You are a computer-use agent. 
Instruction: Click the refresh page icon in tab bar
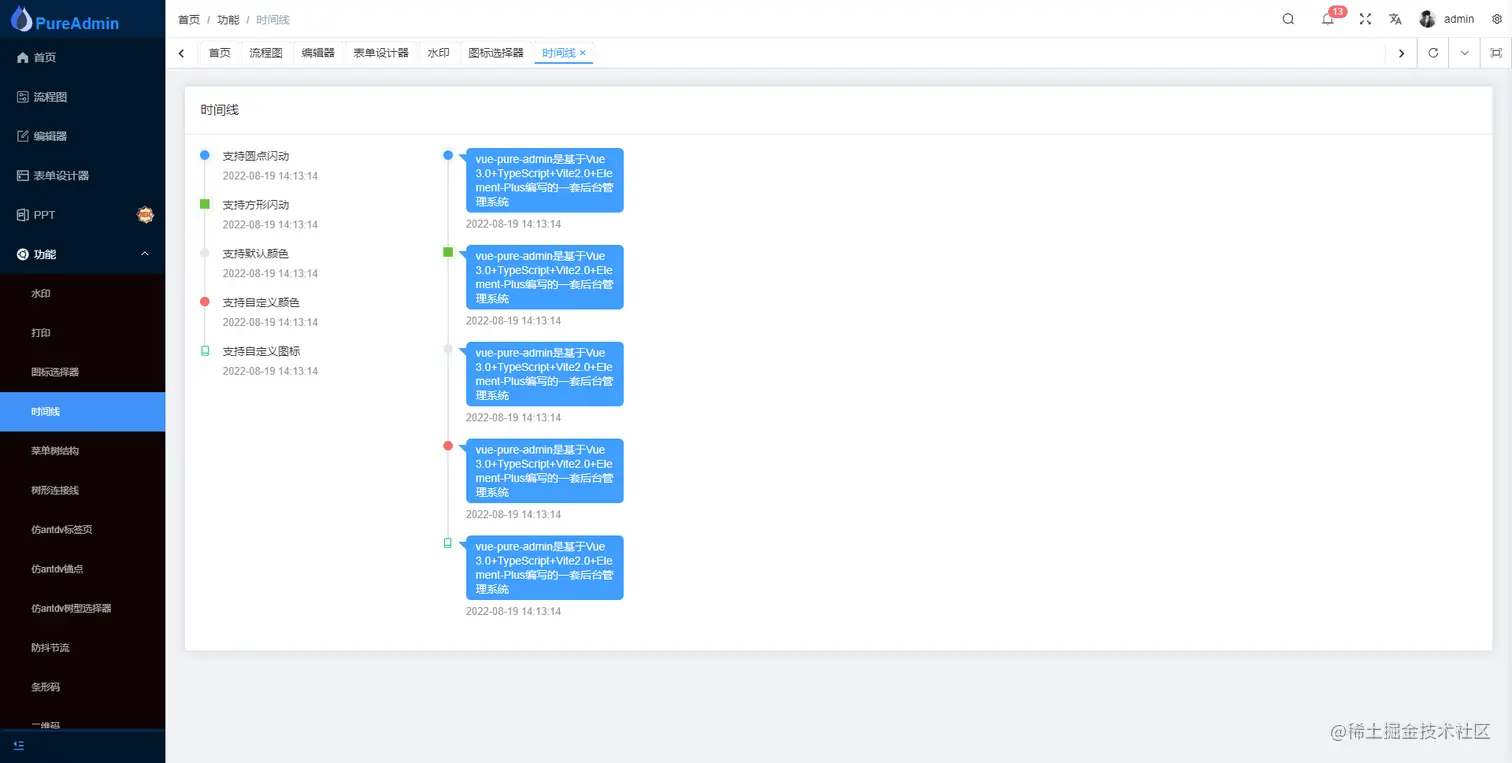point(1433,53)
